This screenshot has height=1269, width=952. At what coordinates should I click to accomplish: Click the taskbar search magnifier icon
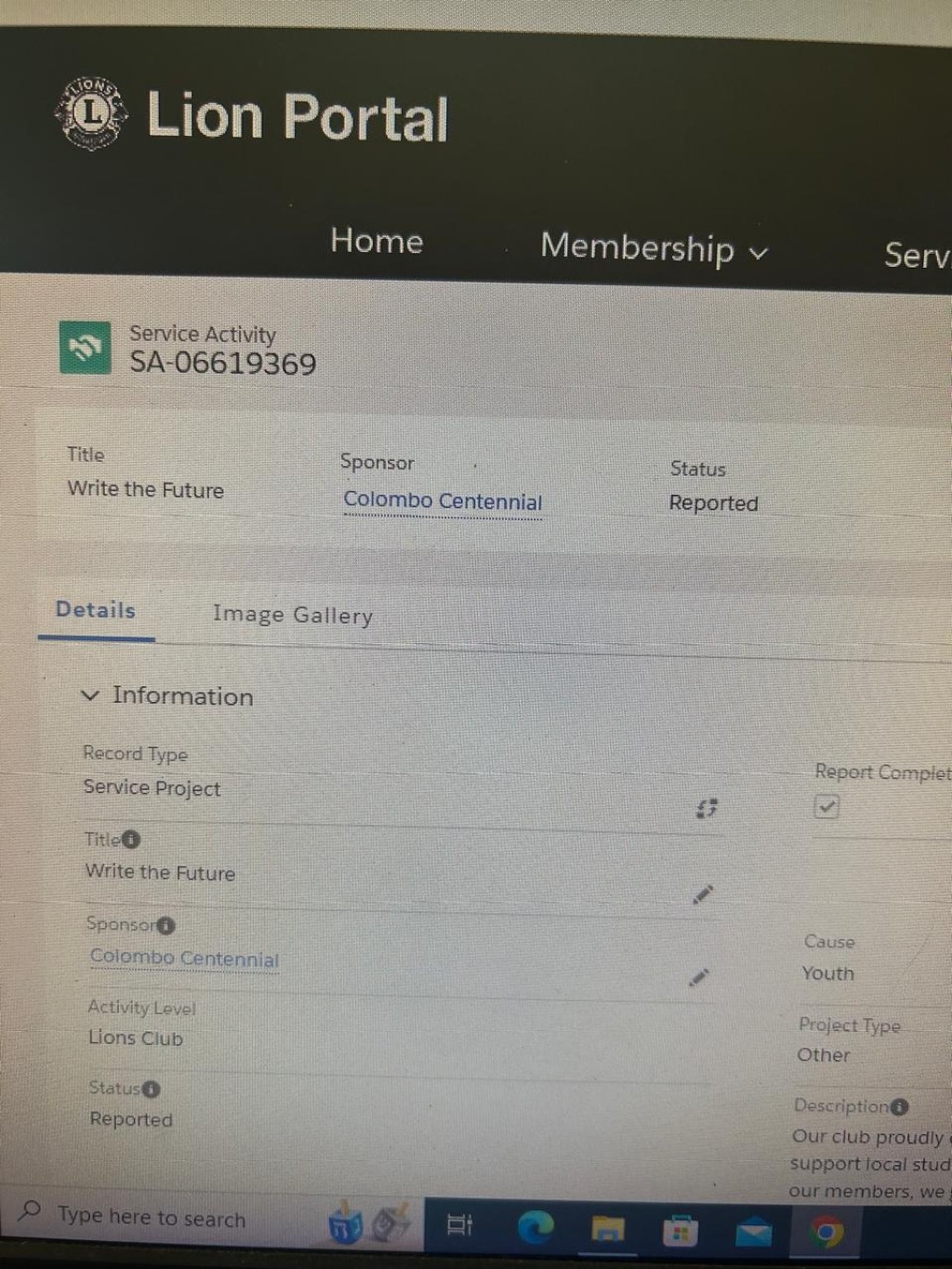coord(30,1211)
